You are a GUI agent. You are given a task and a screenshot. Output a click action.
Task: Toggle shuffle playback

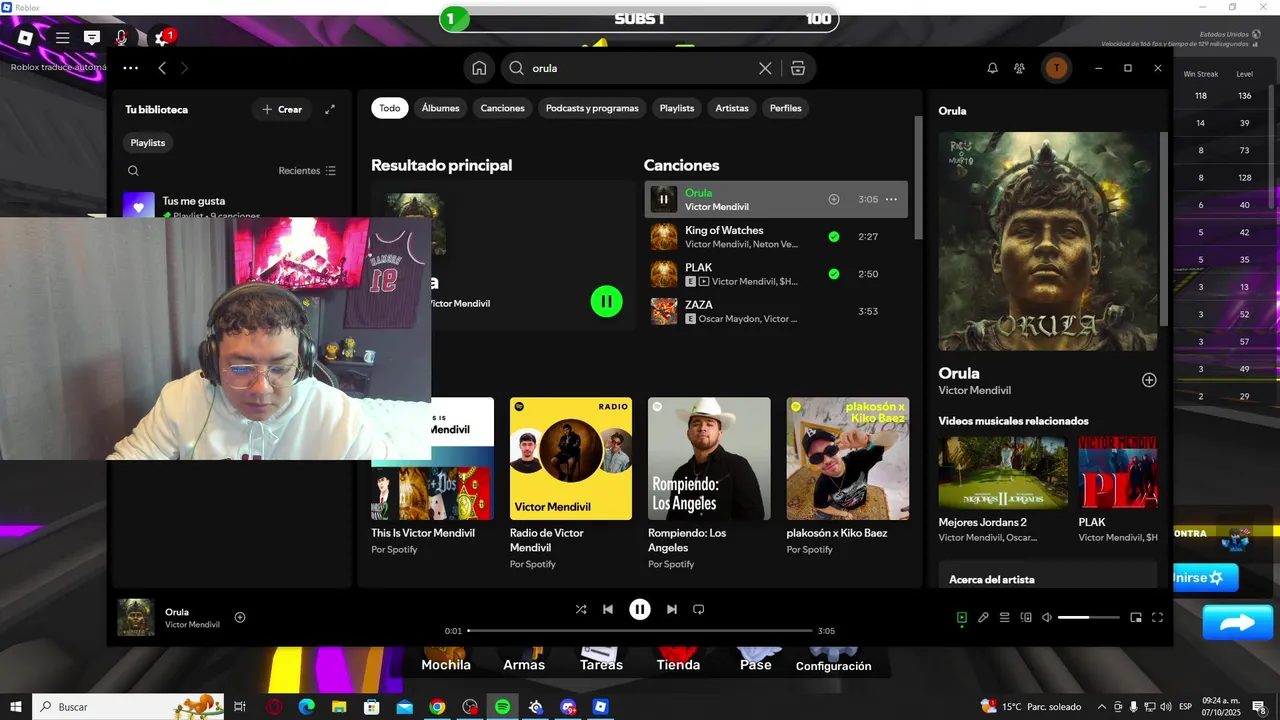[x=581, y=609]
